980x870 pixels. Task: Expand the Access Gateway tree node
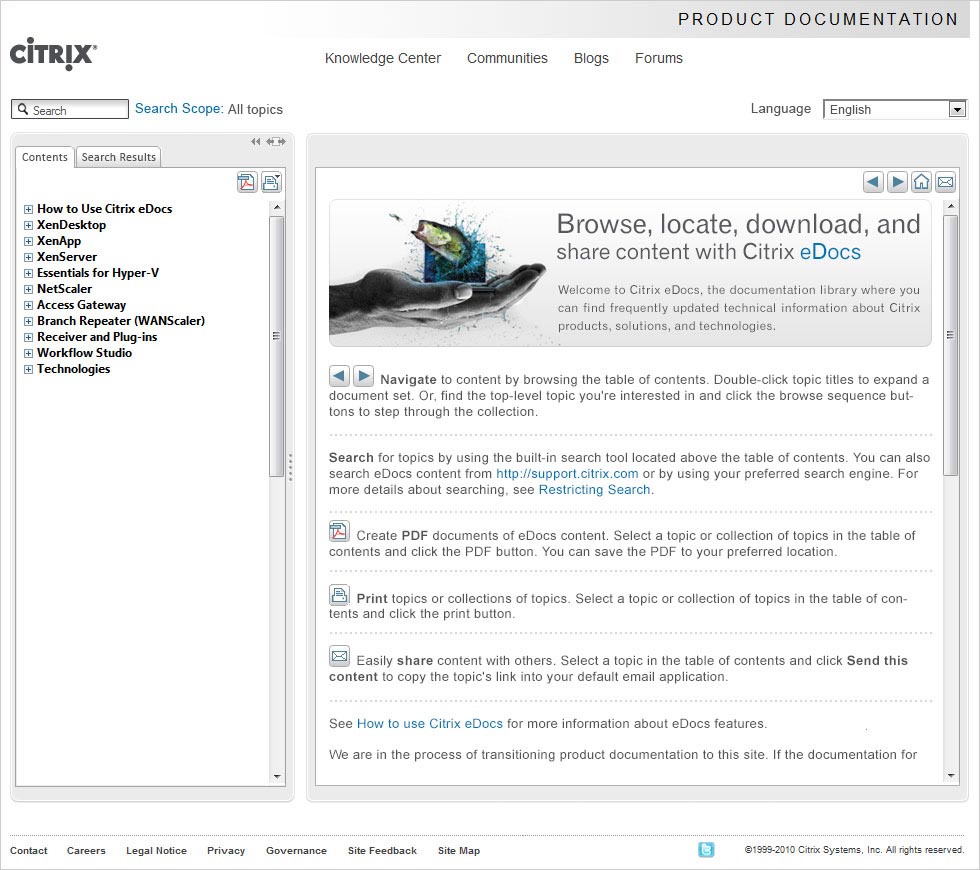coord(28,306)
